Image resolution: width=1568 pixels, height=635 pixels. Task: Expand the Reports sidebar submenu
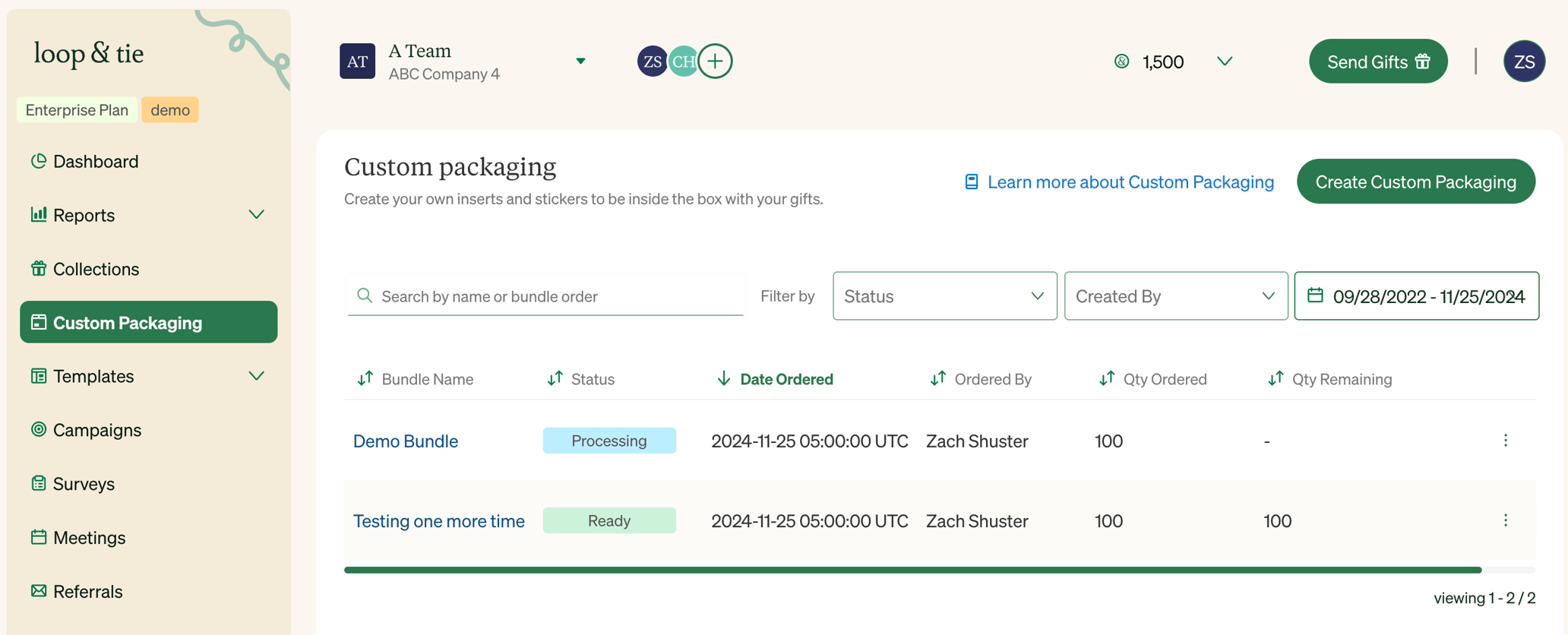click(257, 215)
